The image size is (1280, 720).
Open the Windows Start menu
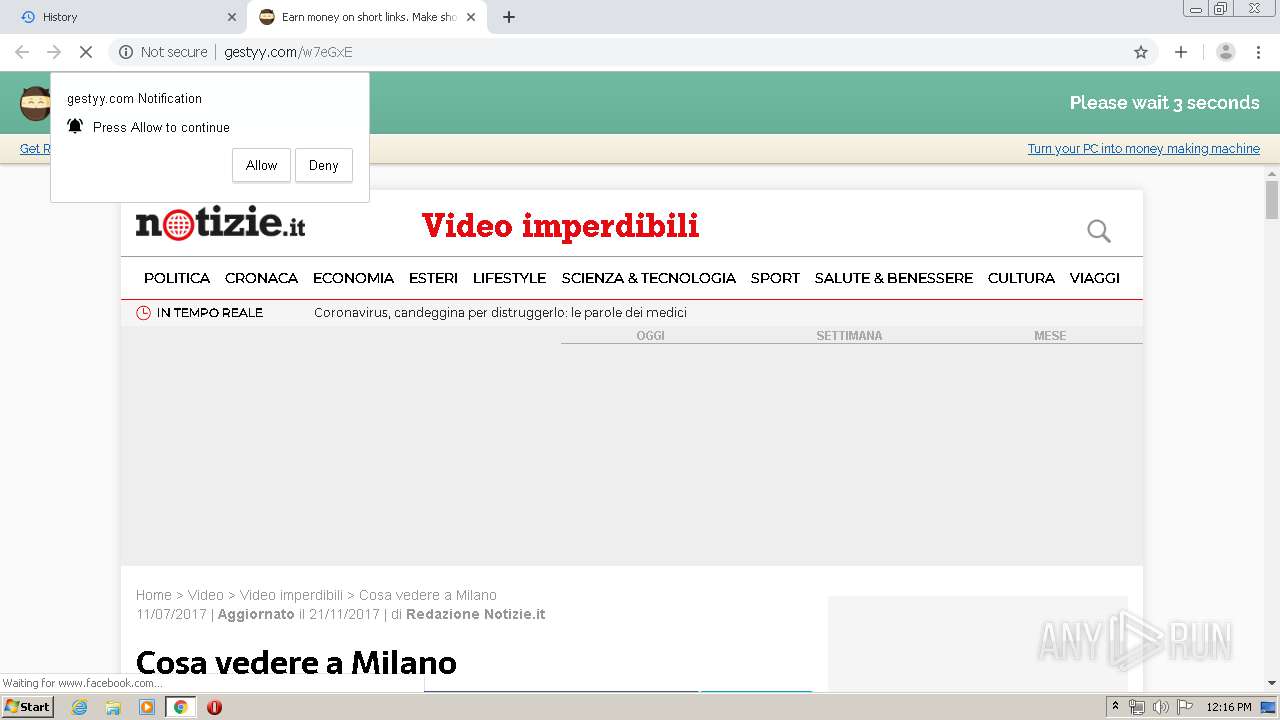pos(27,707)
